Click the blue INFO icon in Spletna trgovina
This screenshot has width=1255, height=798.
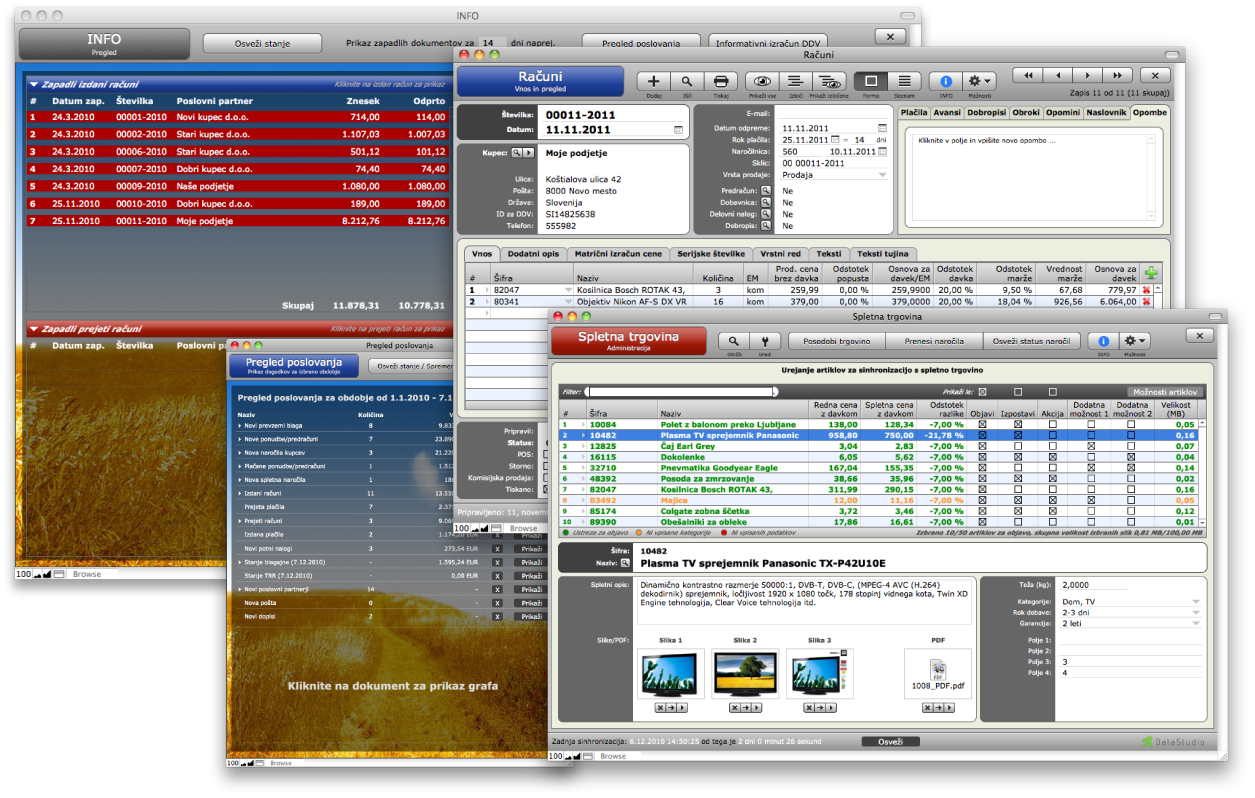click(x=1104, y=341)
